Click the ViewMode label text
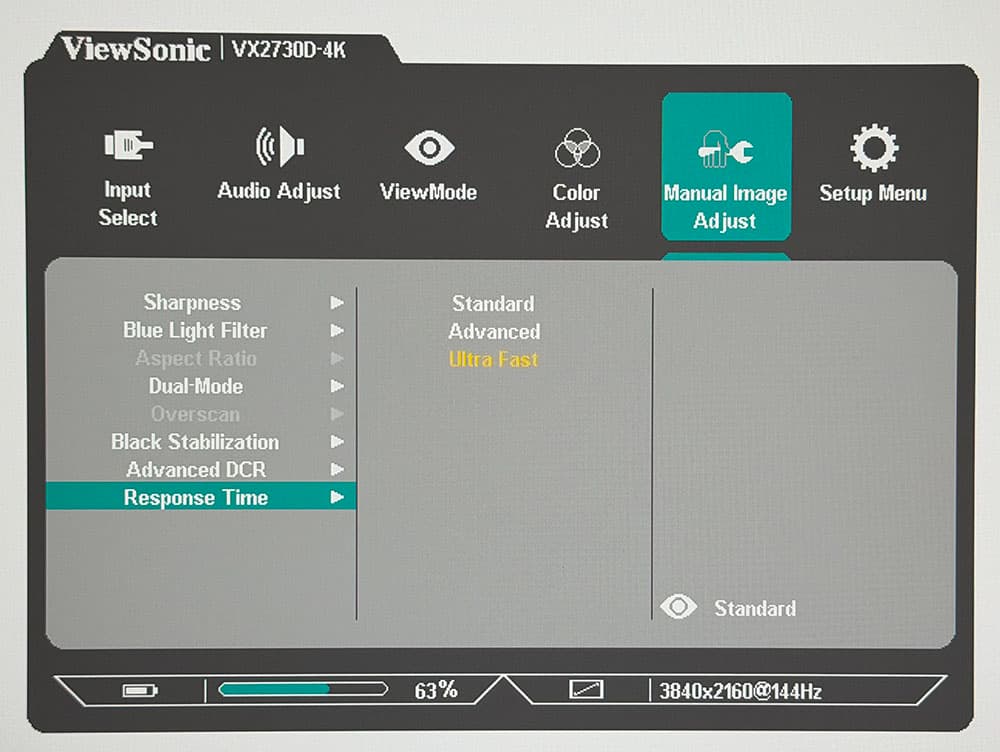 point(429,192)
